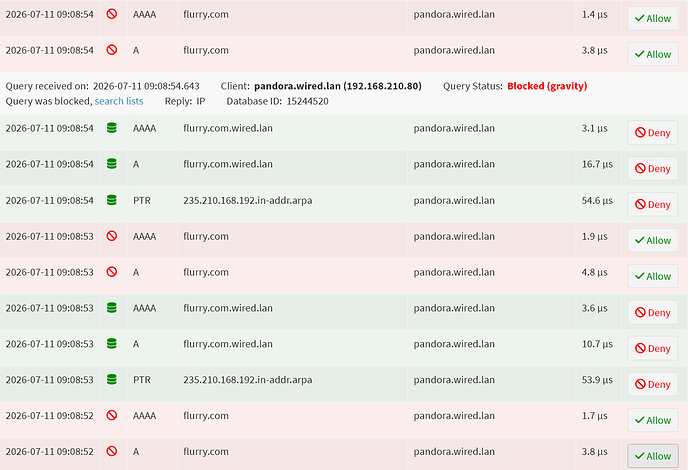Click blocked icon for 09:08:53 AAAA flurry.com
The image size is (690, 470).
(112, 236)
